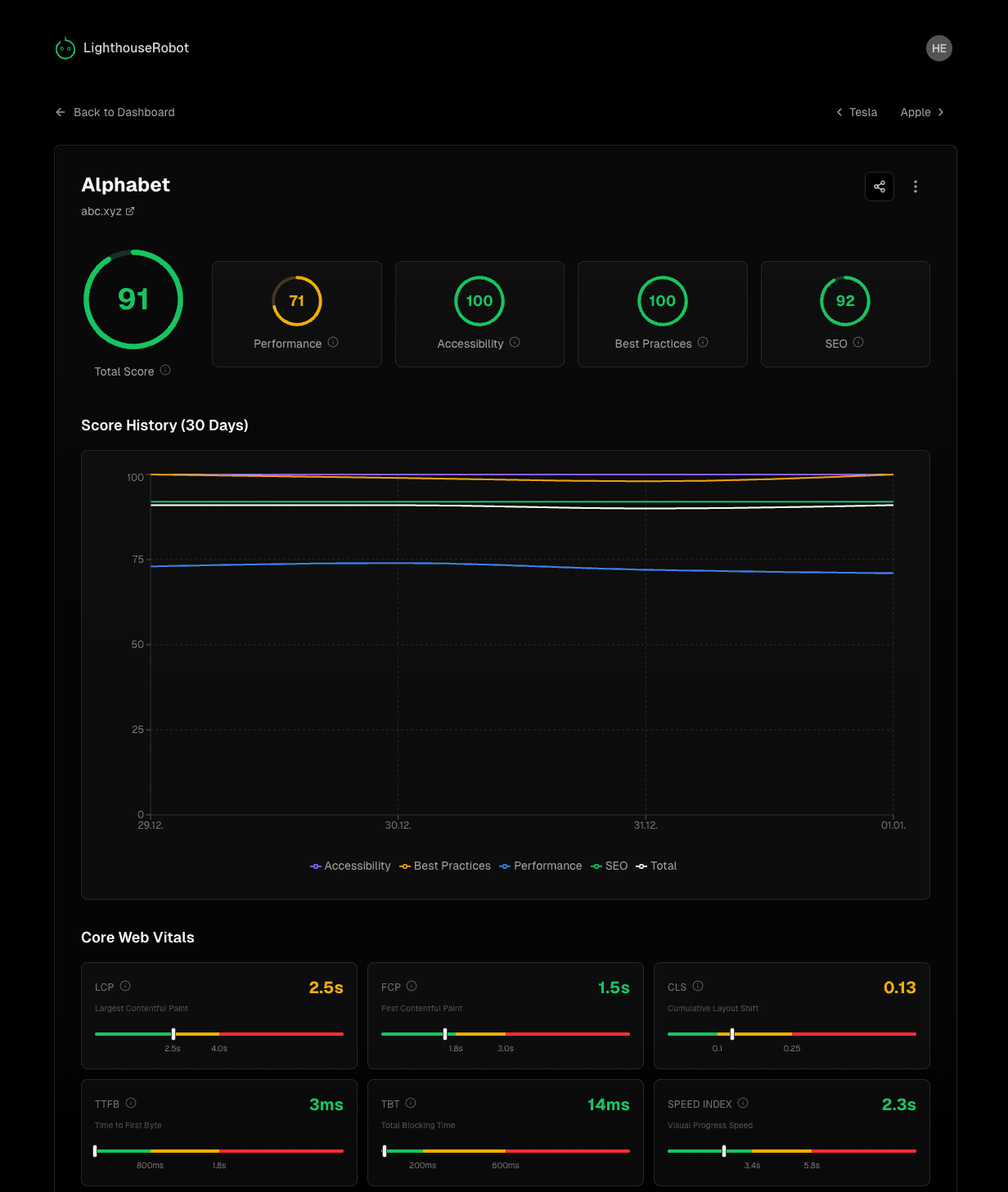The width and height of the screenshot is (1008, 1192).
Task: Open the share options for Alphabet report
Action: coord(880,187)
